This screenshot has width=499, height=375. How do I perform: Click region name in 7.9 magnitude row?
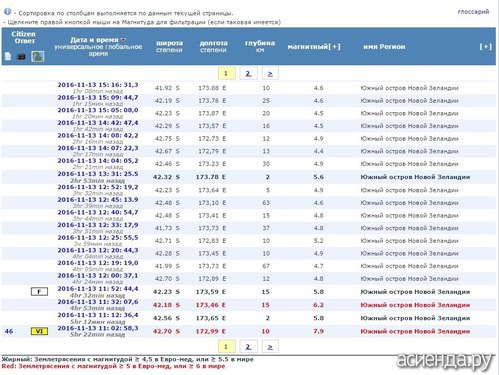click(x=415, y=332)
